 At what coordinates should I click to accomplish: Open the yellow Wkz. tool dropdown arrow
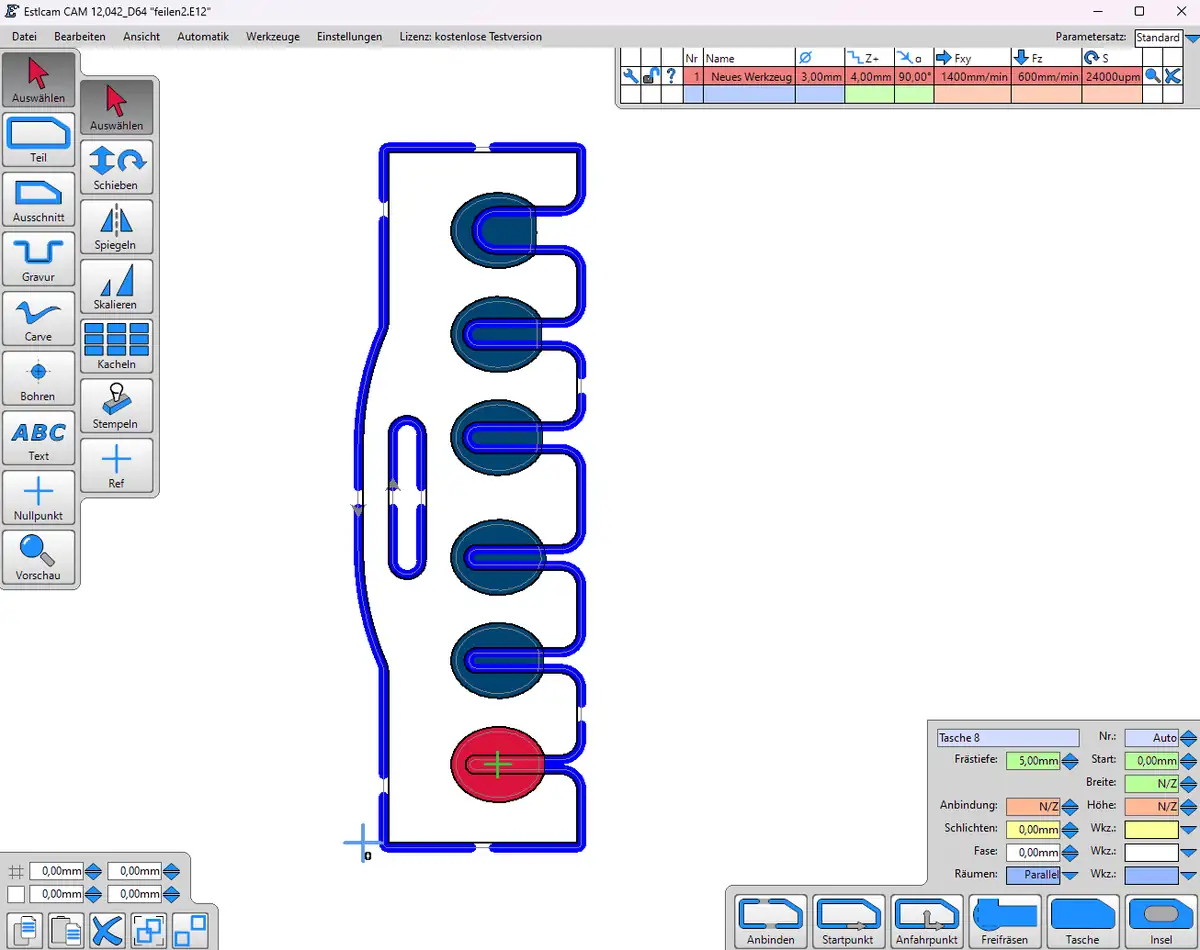coord(1188,829)
